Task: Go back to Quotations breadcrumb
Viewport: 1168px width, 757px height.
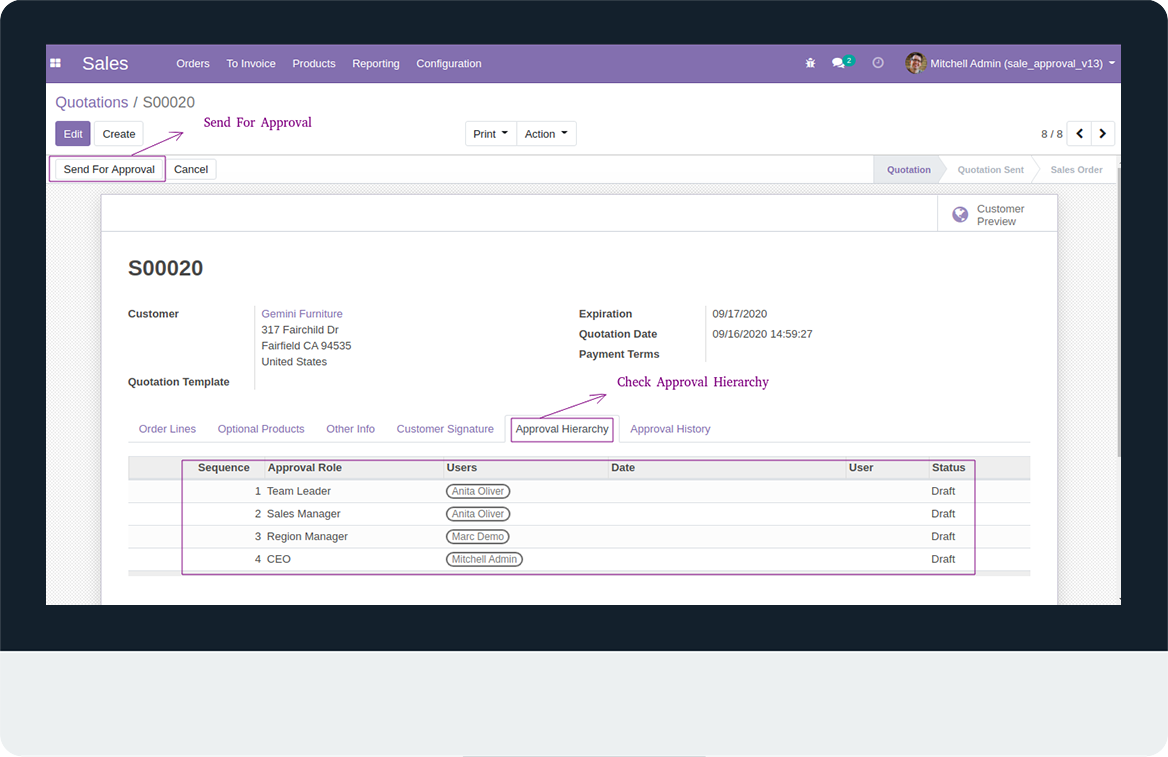Action: point(92,102)
